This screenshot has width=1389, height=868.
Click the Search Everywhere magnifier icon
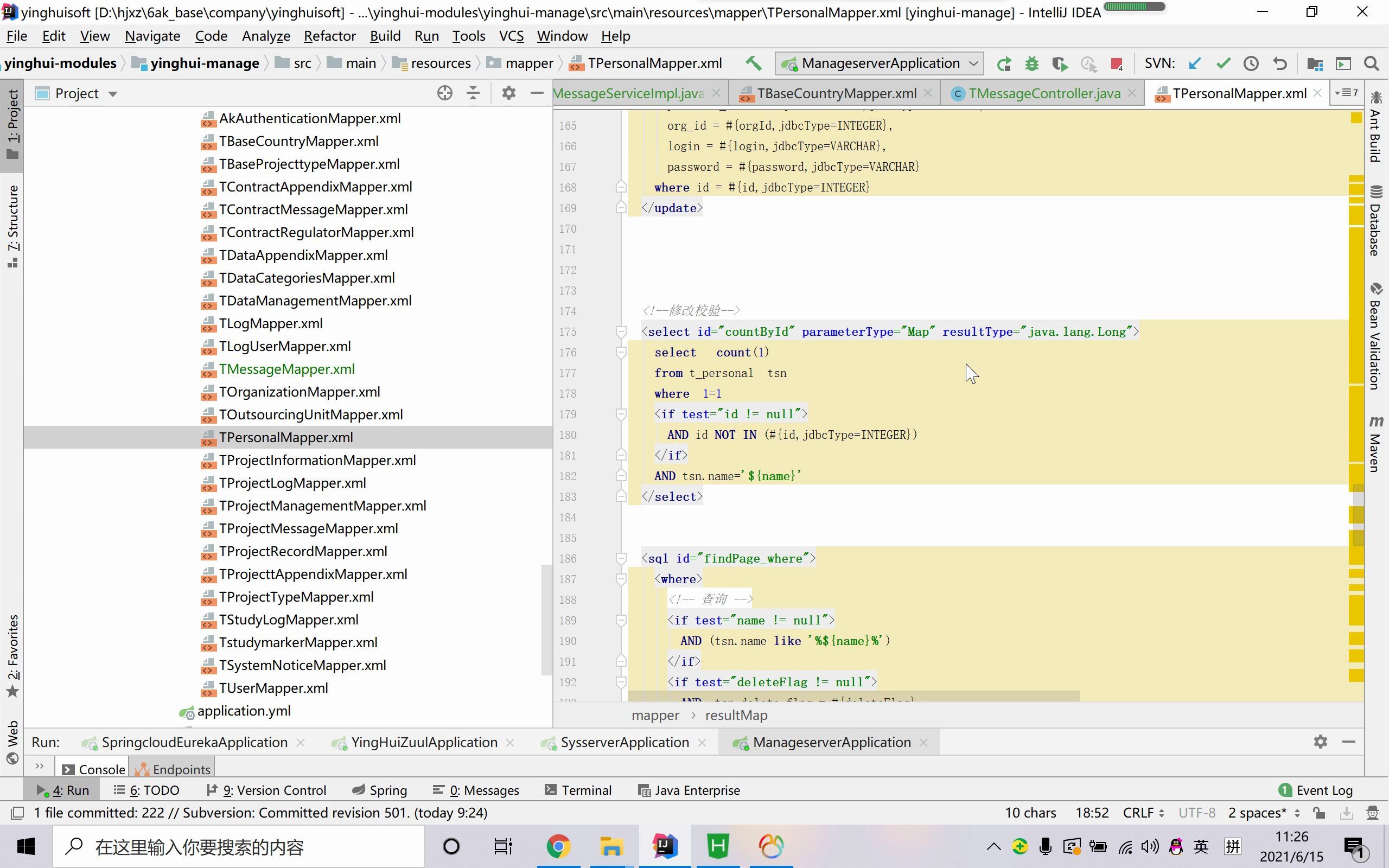(x=1371, y=63)
